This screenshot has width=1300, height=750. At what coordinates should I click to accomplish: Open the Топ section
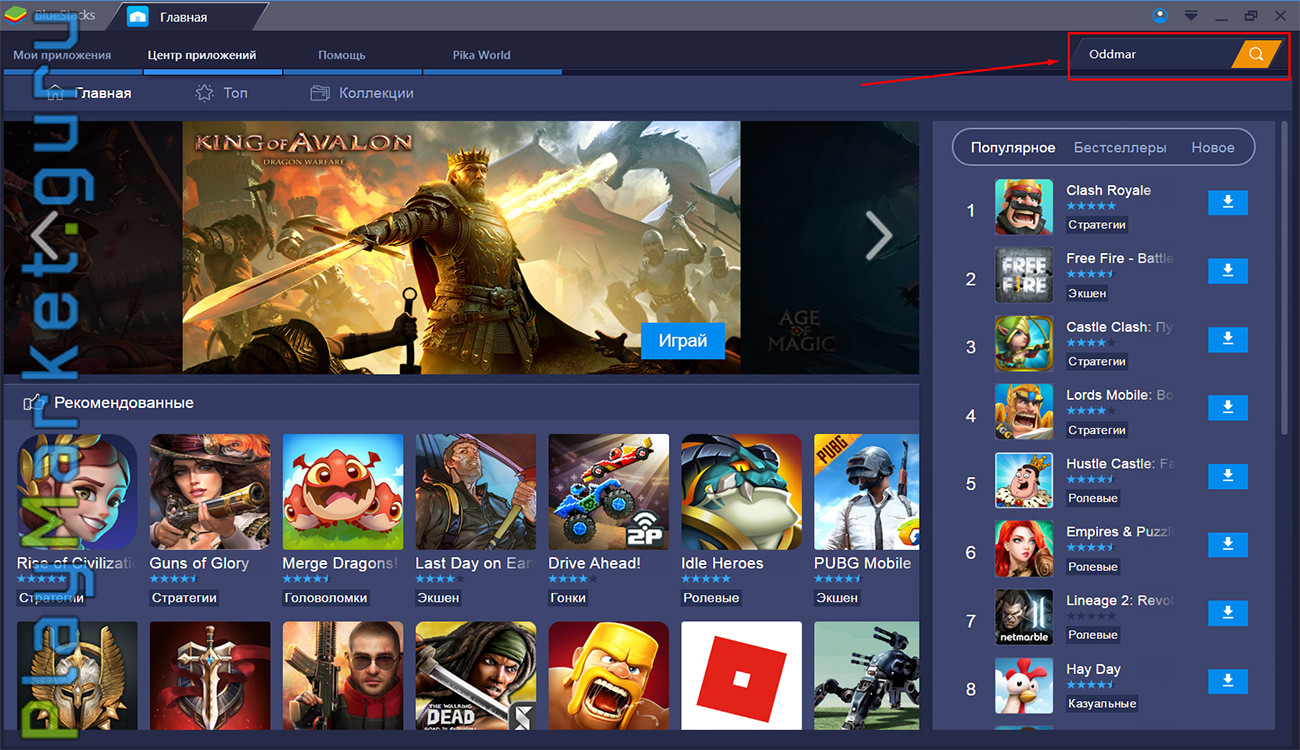[x=222, y=93]
